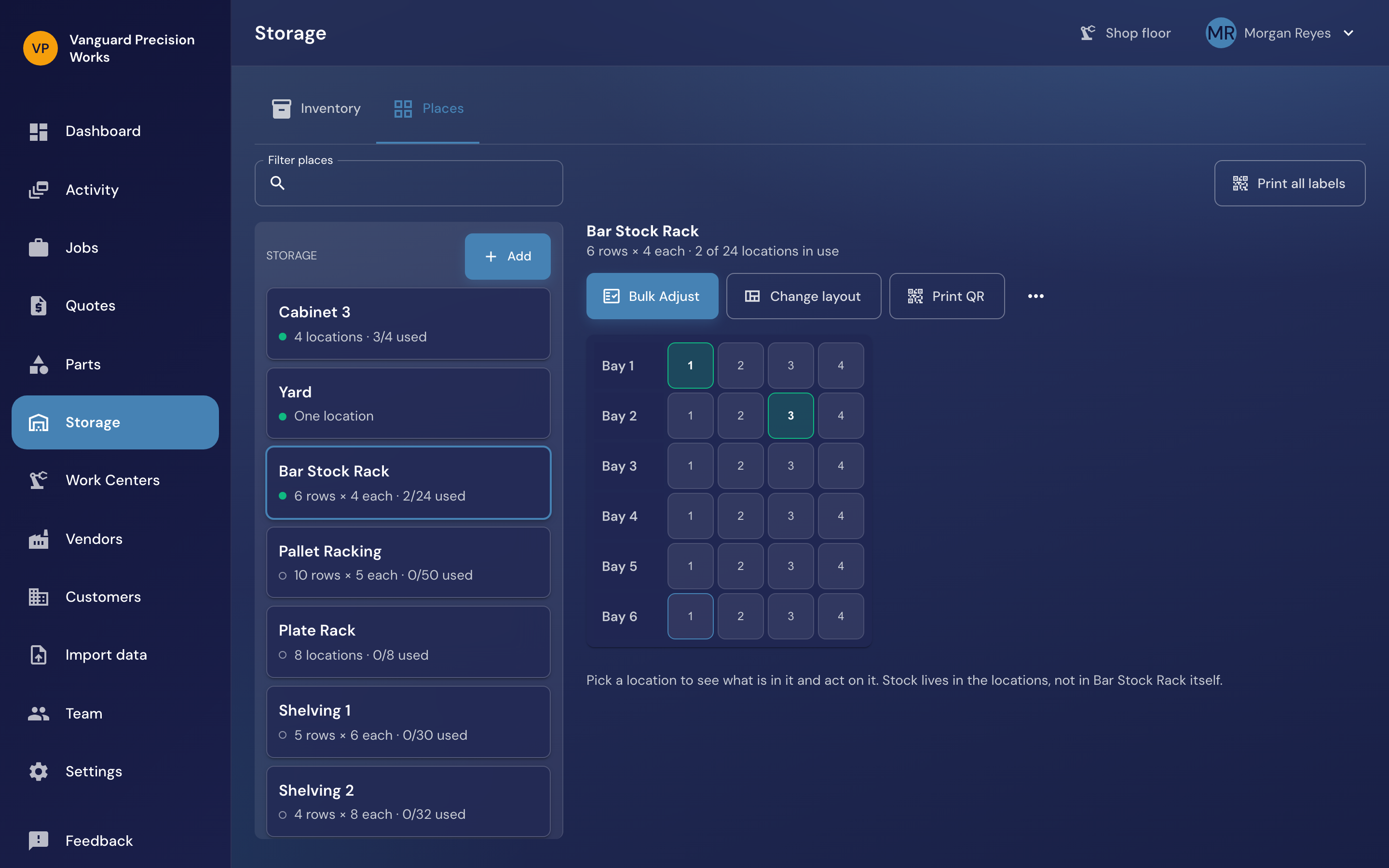Click the Bulk Adjust button
This screenshot has width=1389, height=868.
coord(652,296)
